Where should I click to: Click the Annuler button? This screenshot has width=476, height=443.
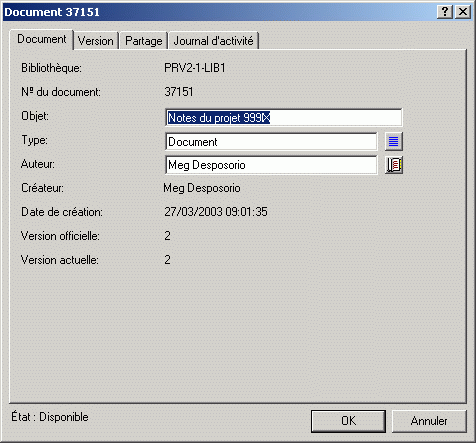click(x=429, y=421)
